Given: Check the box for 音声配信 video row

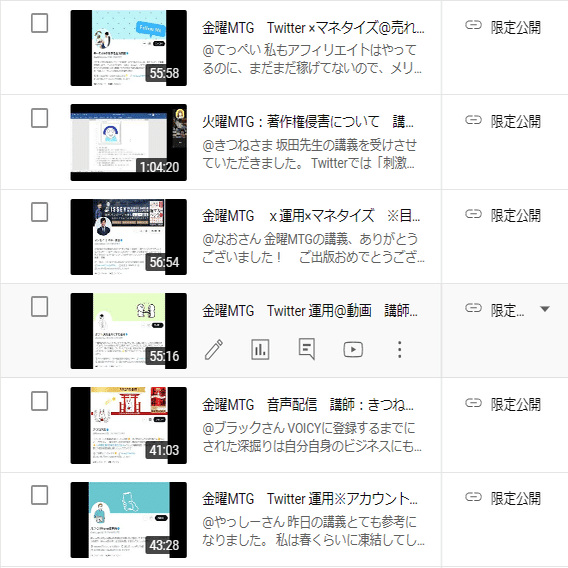Looking at the screenshot, I should pyautogui.click(x=39, y=401).
